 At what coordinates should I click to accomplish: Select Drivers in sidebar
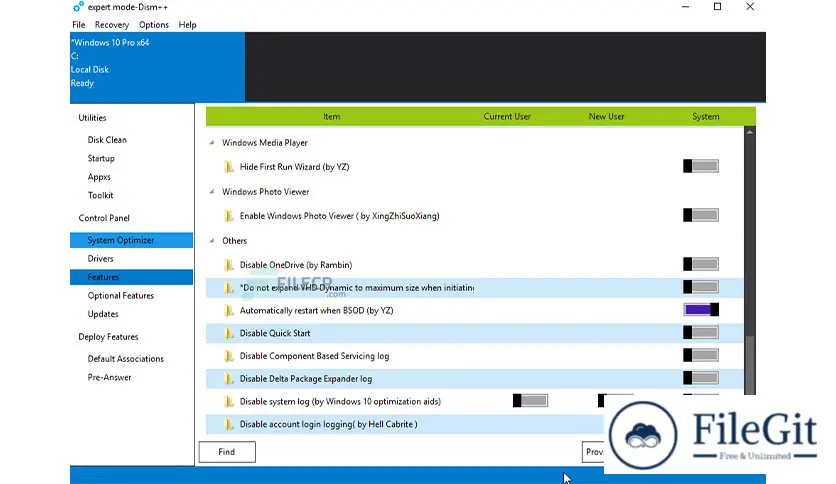click(101, 259)
